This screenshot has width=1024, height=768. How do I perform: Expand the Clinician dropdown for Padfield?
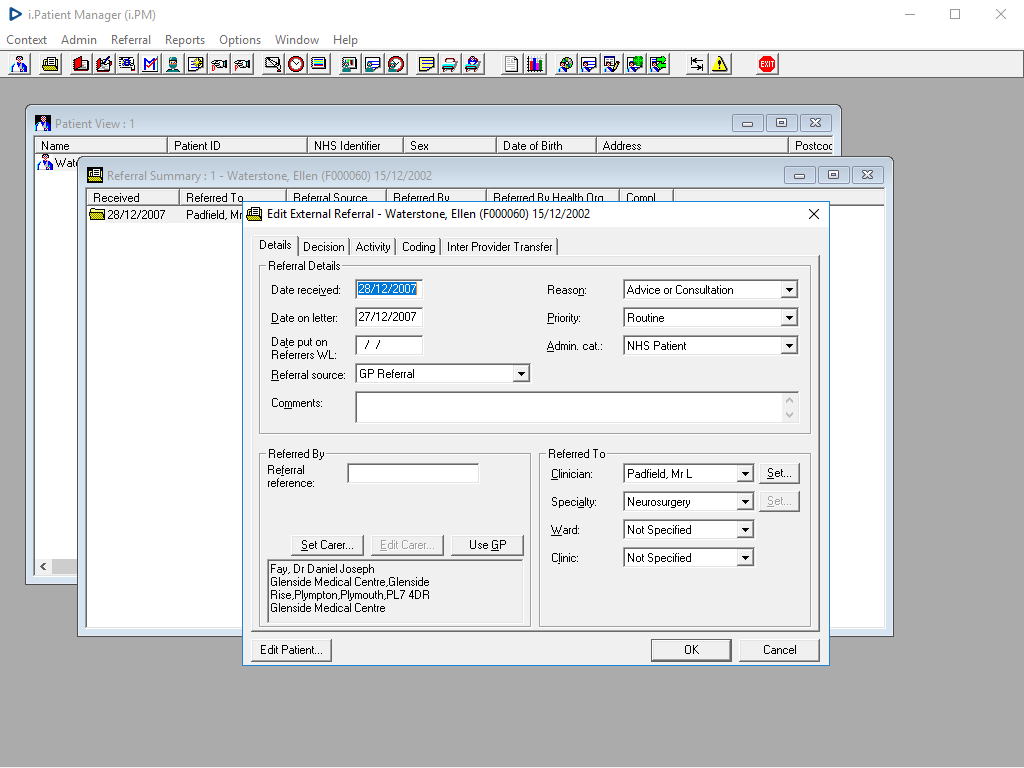point(744,473)
